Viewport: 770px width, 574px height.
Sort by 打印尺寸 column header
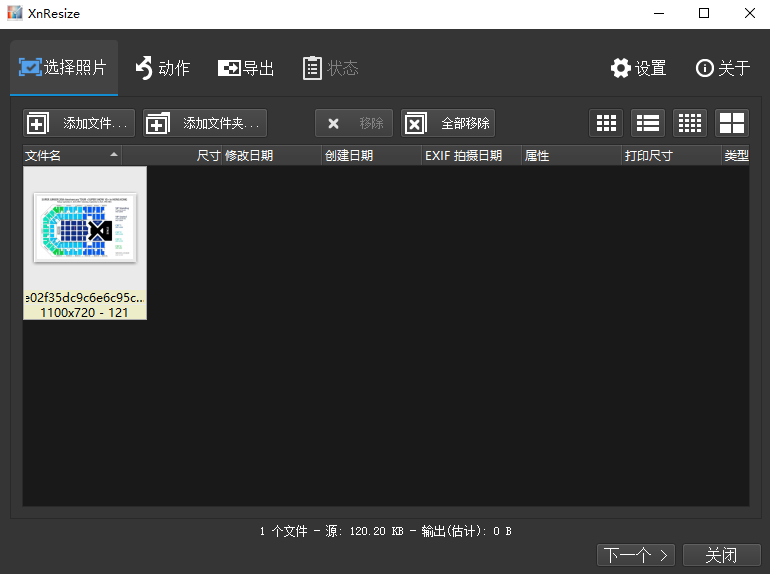coord(670,156)
